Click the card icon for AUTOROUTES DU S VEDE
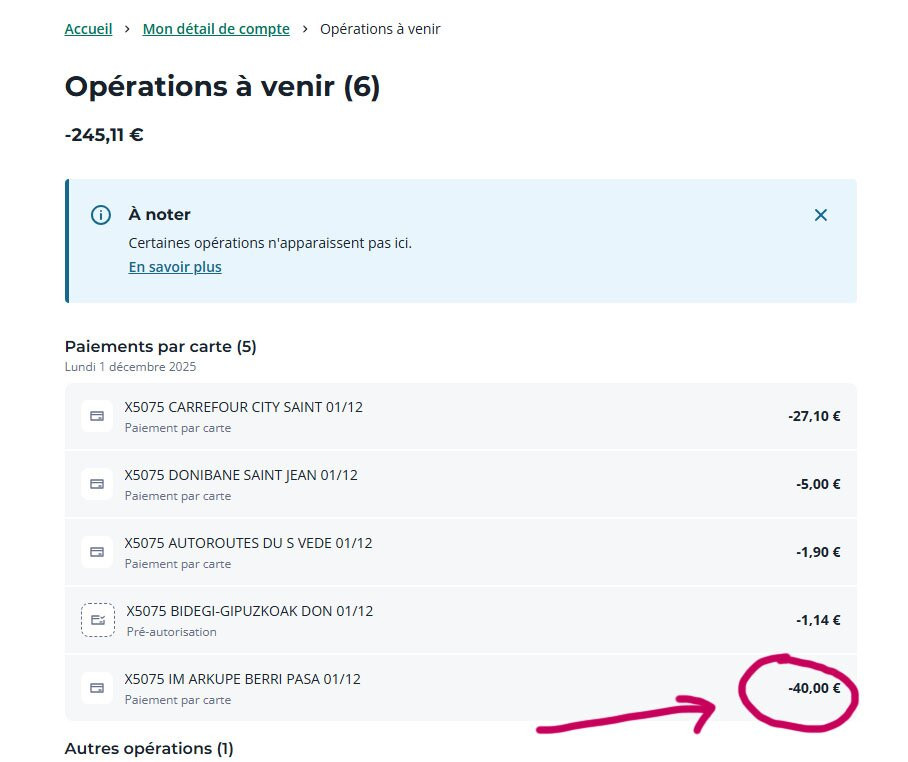Viewport: 908px width, 762px height. [97, 552]
